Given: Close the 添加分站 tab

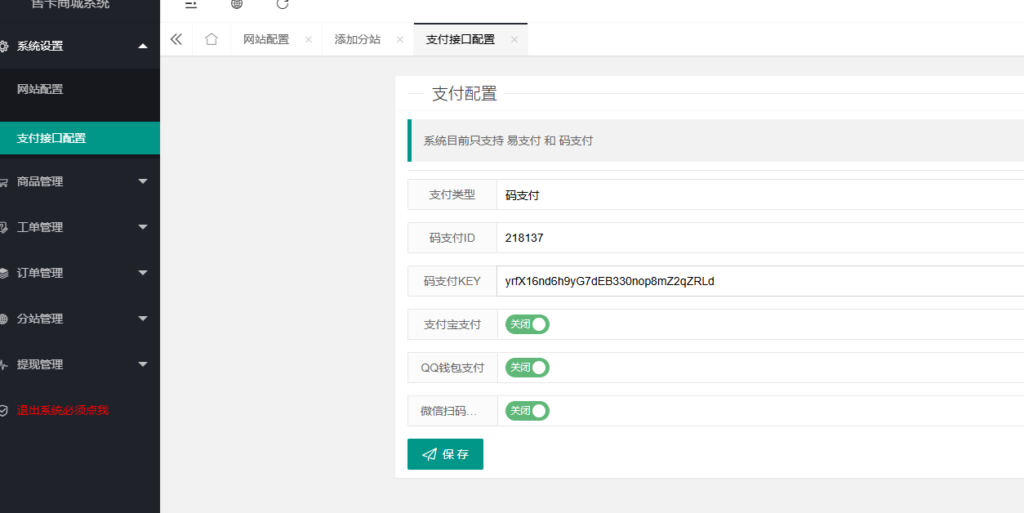Looking at the screenshot, I should 400,40.
